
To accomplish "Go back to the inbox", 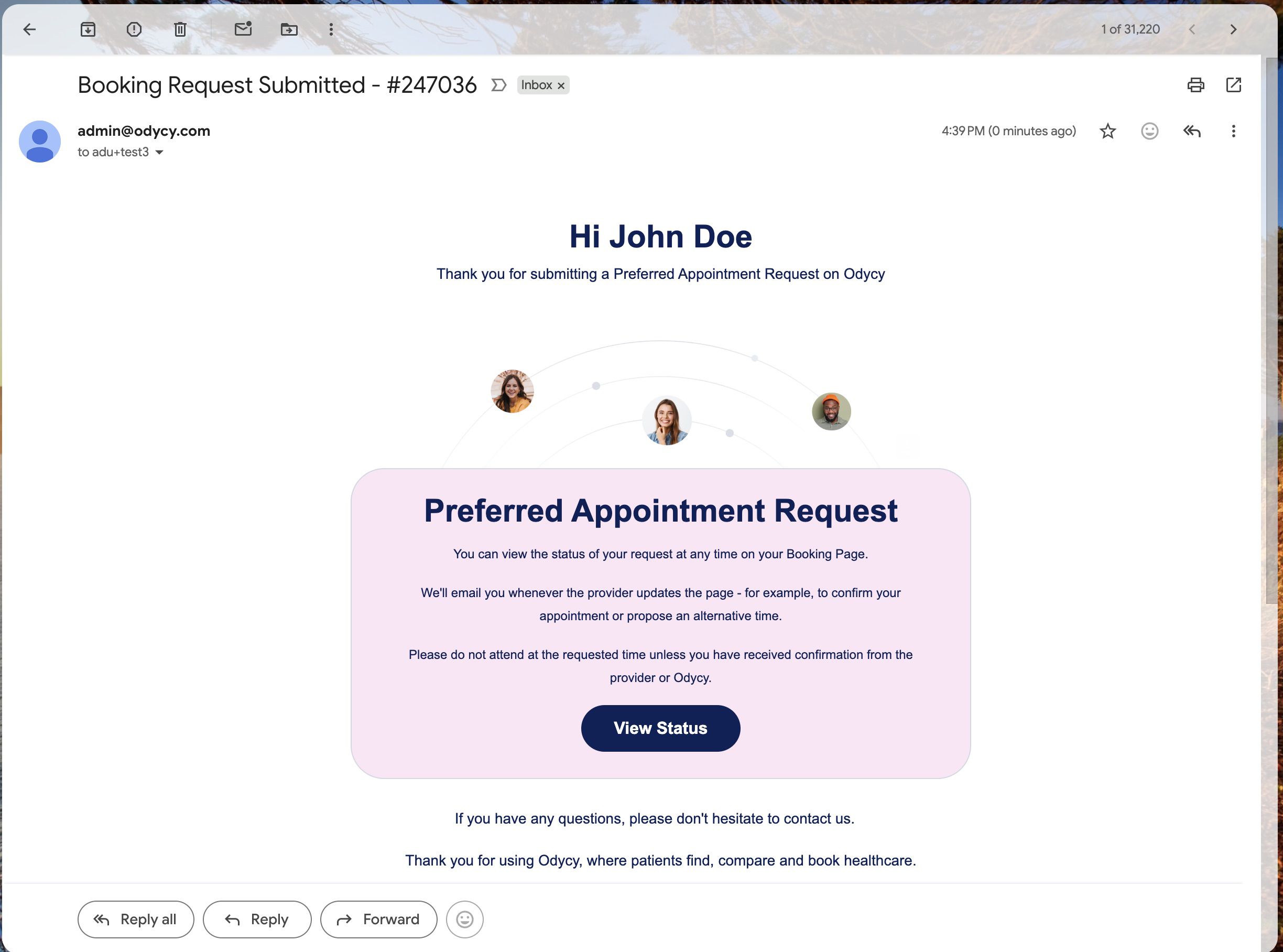I will 30,29.
